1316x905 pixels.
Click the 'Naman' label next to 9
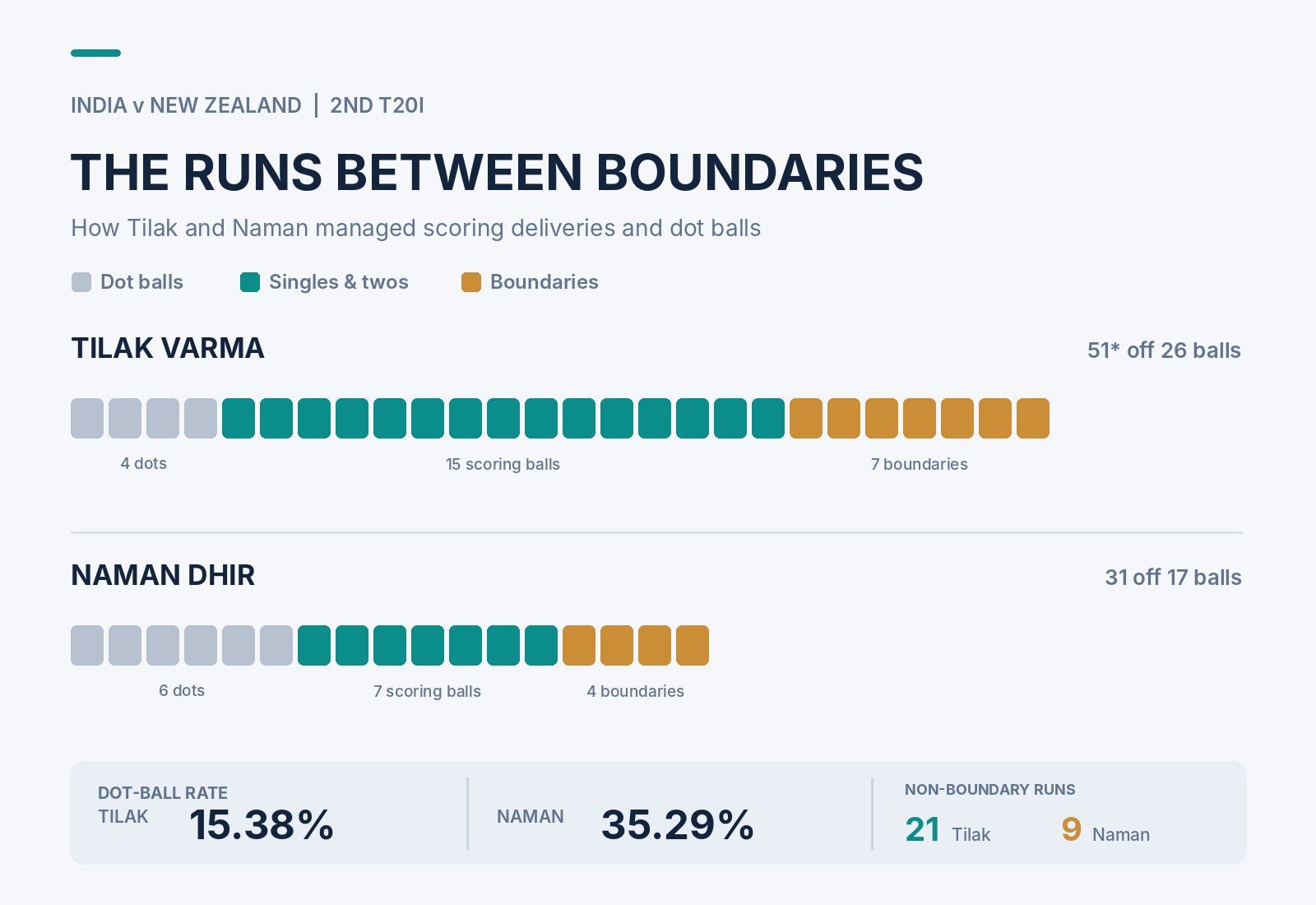[x=1121, y=834]
